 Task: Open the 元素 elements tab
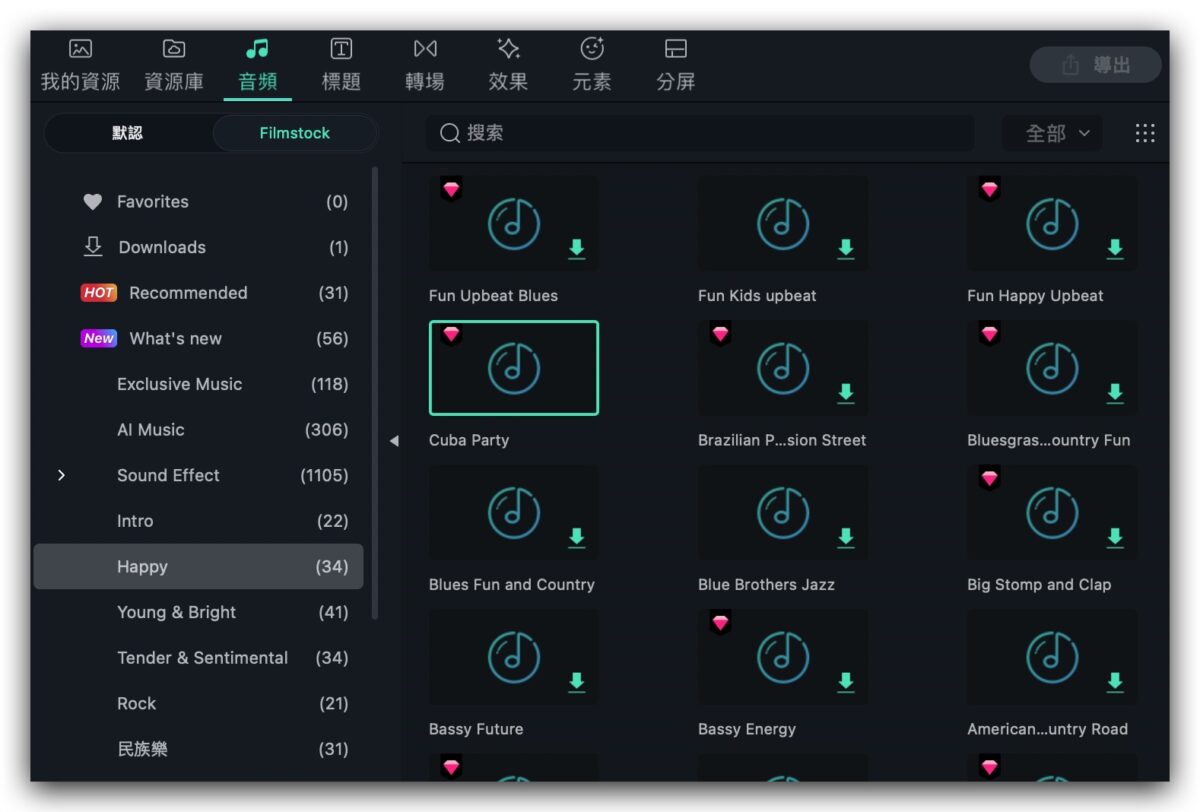coord(592,65)
